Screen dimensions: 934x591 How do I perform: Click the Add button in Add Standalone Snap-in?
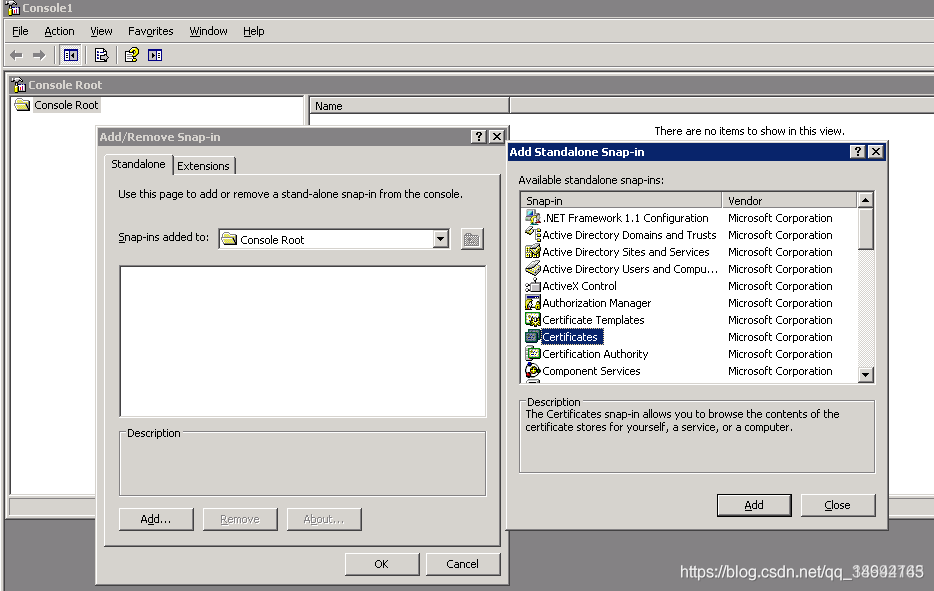tap(754, 505)
